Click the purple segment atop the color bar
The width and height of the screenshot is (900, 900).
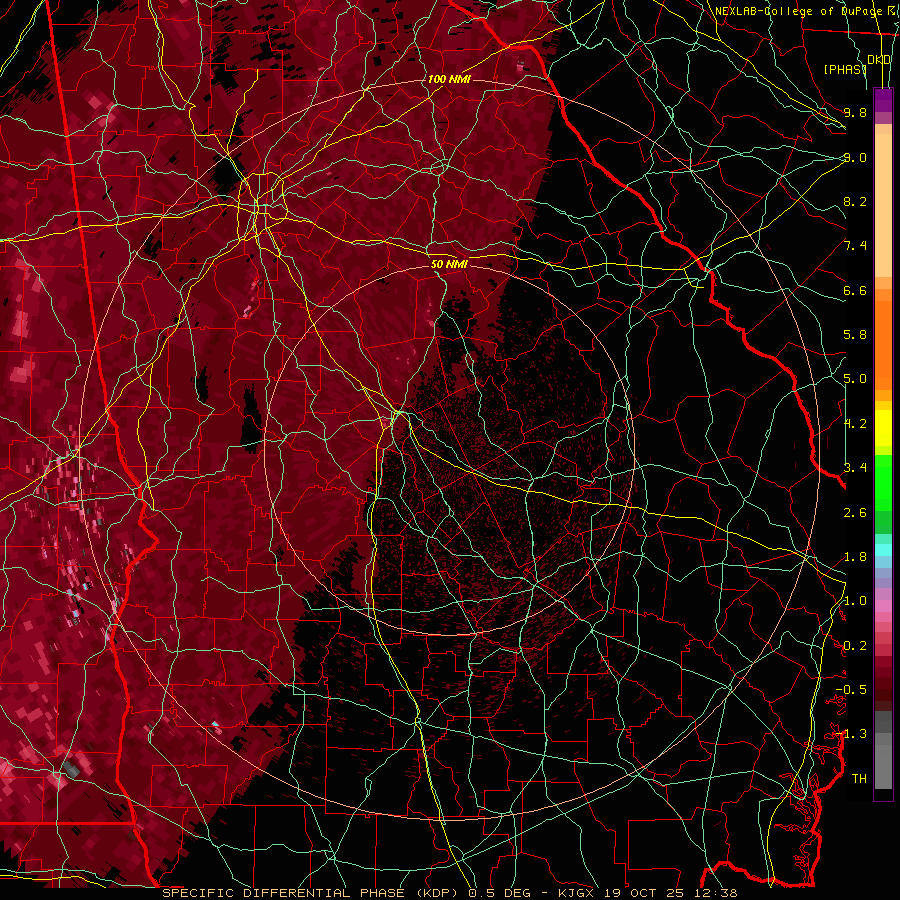[x=883, y=100]
